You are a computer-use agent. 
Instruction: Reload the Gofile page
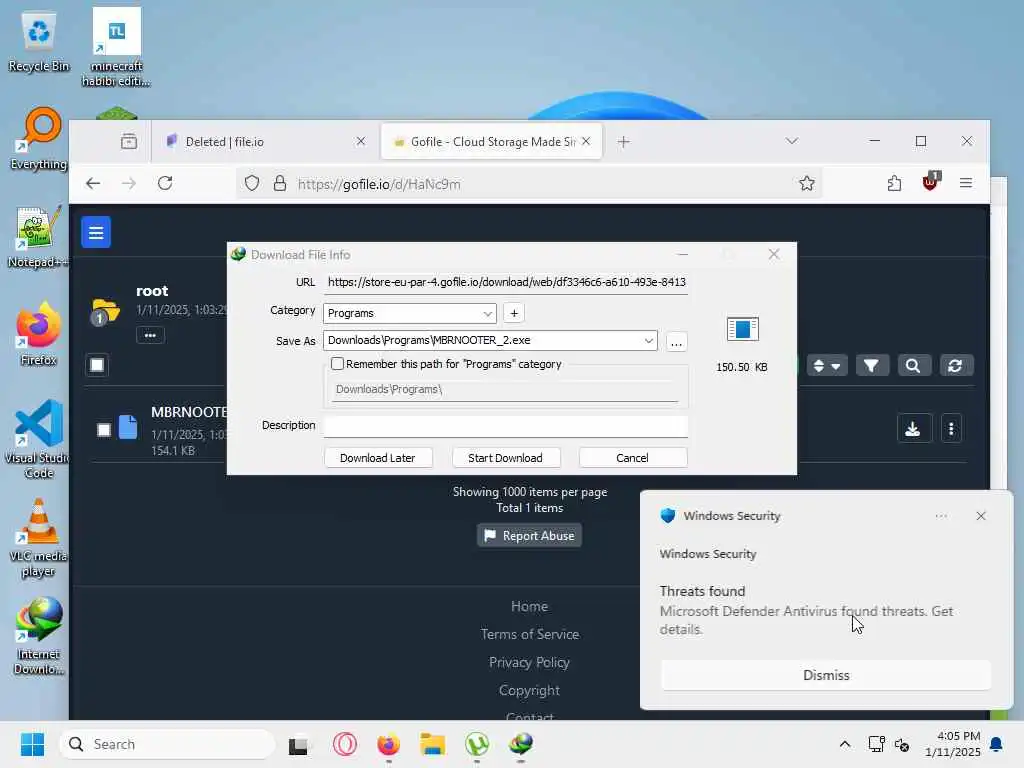click(x=165, y=184)
